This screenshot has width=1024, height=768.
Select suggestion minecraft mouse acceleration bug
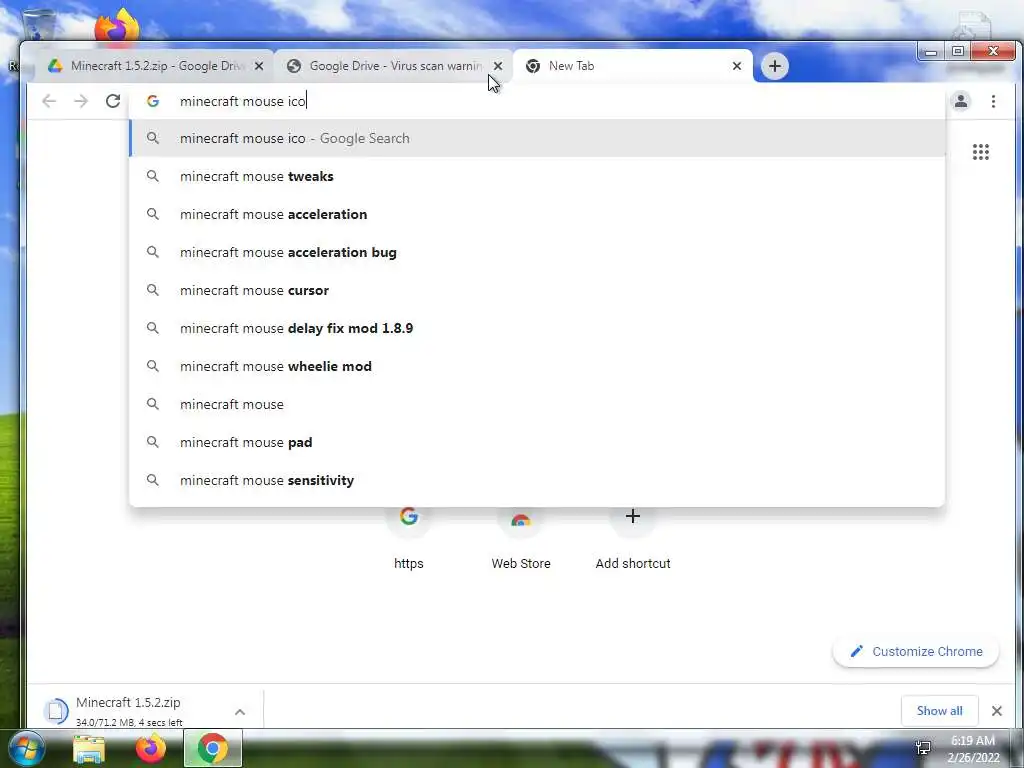click(x=537, y=252)
